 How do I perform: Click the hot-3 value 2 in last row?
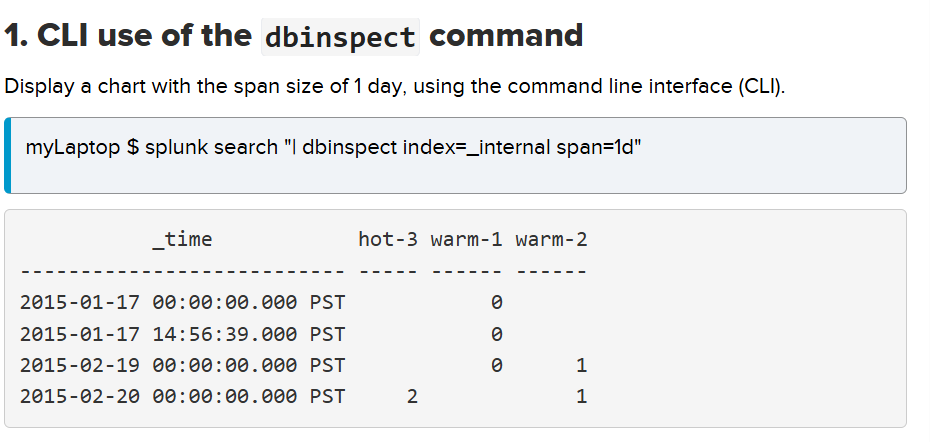point(412,397)
